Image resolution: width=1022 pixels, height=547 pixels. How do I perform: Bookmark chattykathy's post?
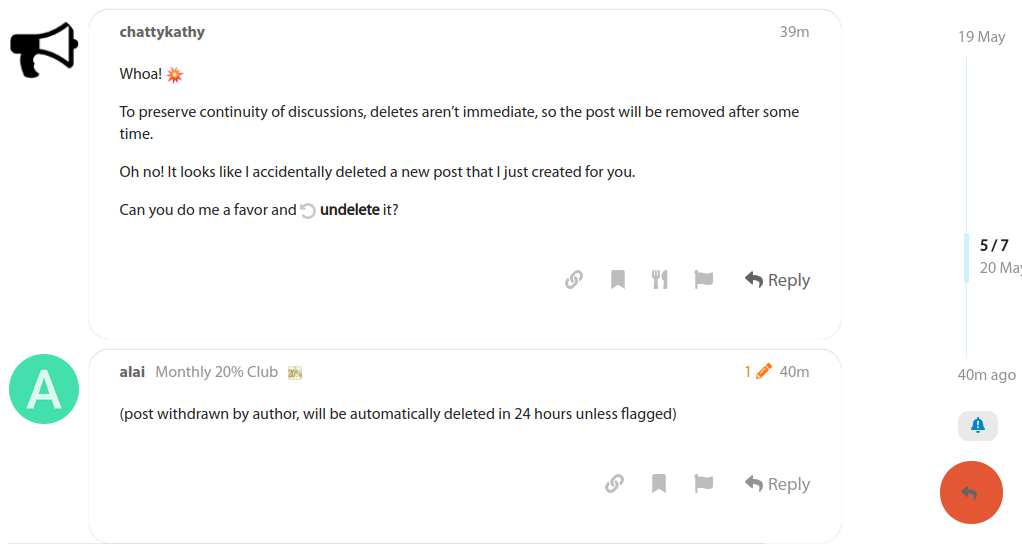click(618, 280)
